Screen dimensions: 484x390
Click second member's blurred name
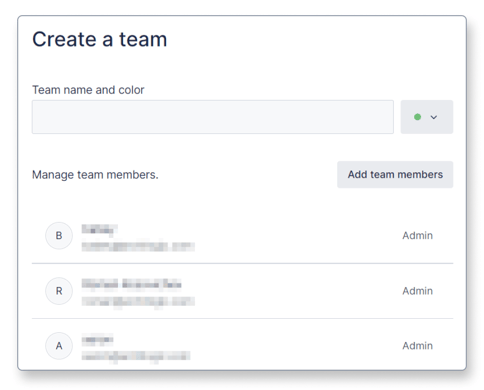coord(132,284)
